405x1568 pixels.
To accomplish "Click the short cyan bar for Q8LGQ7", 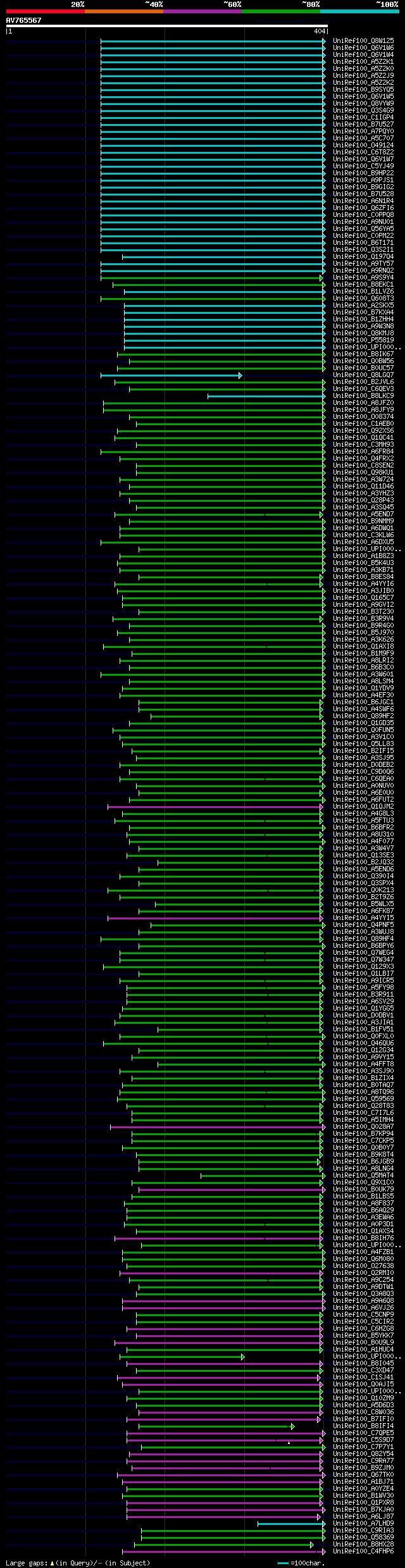I will [171, 375].
